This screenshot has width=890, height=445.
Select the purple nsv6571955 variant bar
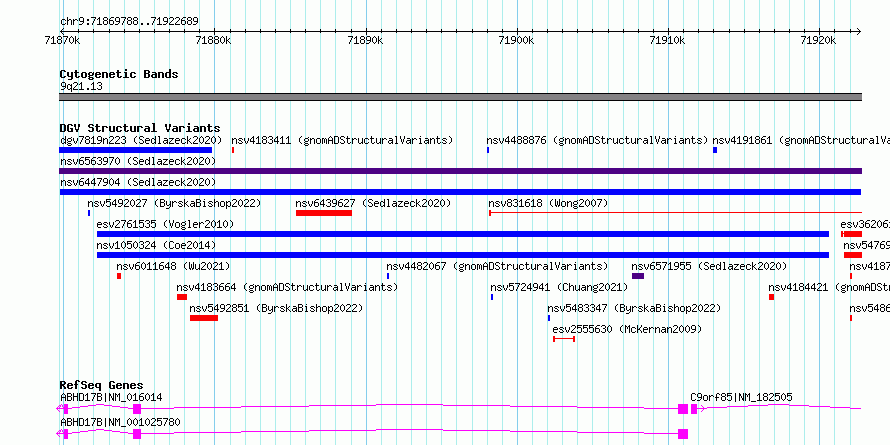(638, 276)
